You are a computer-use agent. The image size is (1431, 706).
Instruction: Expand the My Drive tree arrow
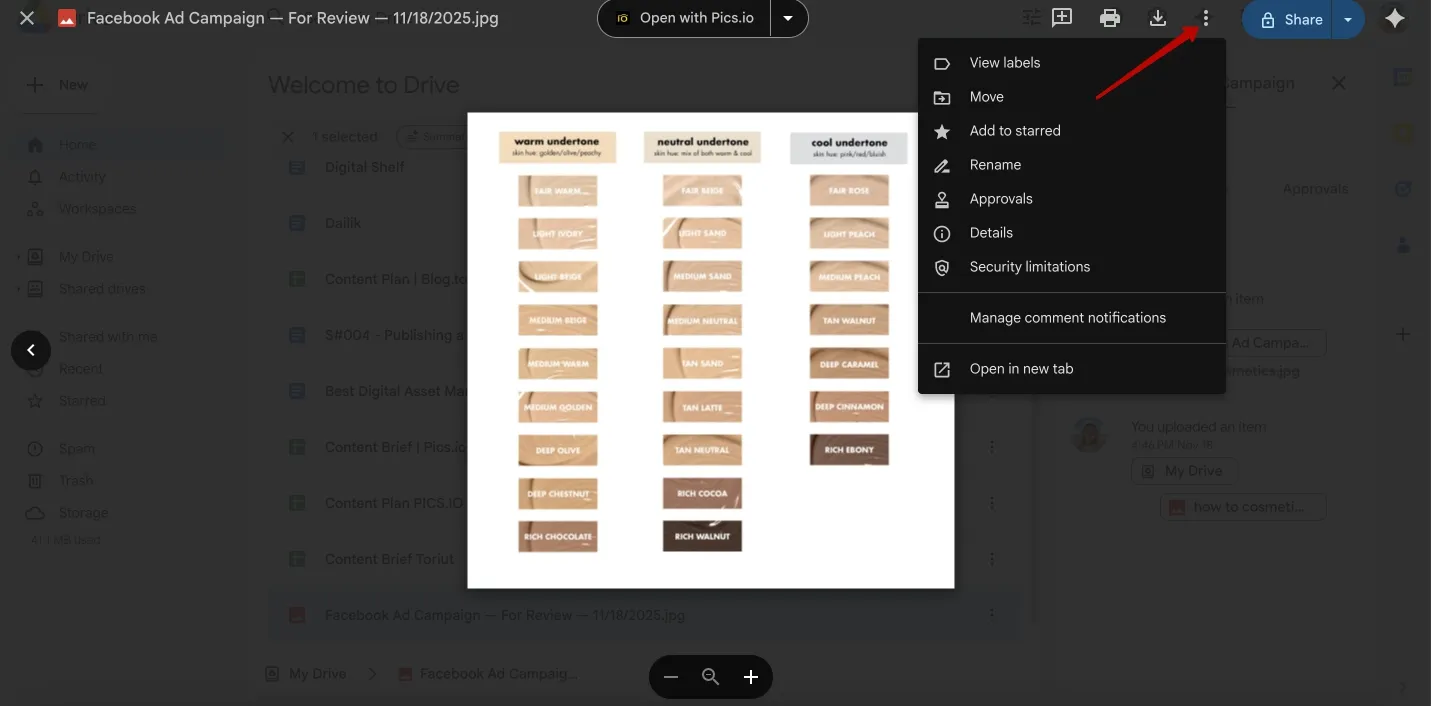point(17,257)
